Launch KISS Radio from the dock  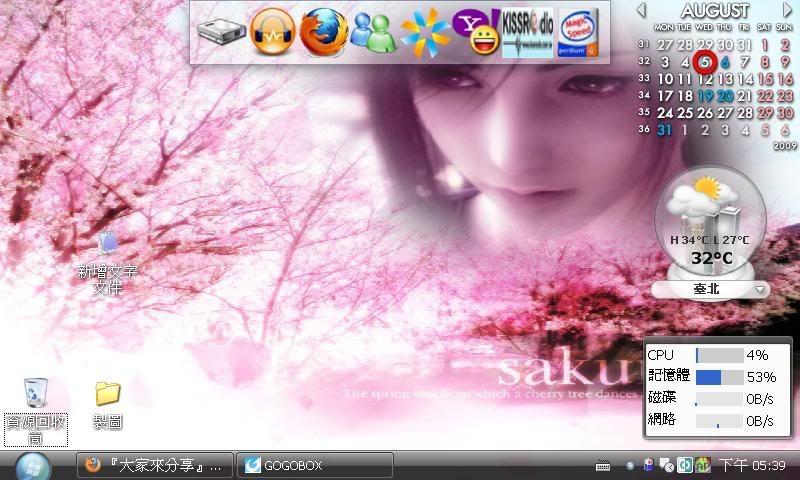click(x=527, y=33)
